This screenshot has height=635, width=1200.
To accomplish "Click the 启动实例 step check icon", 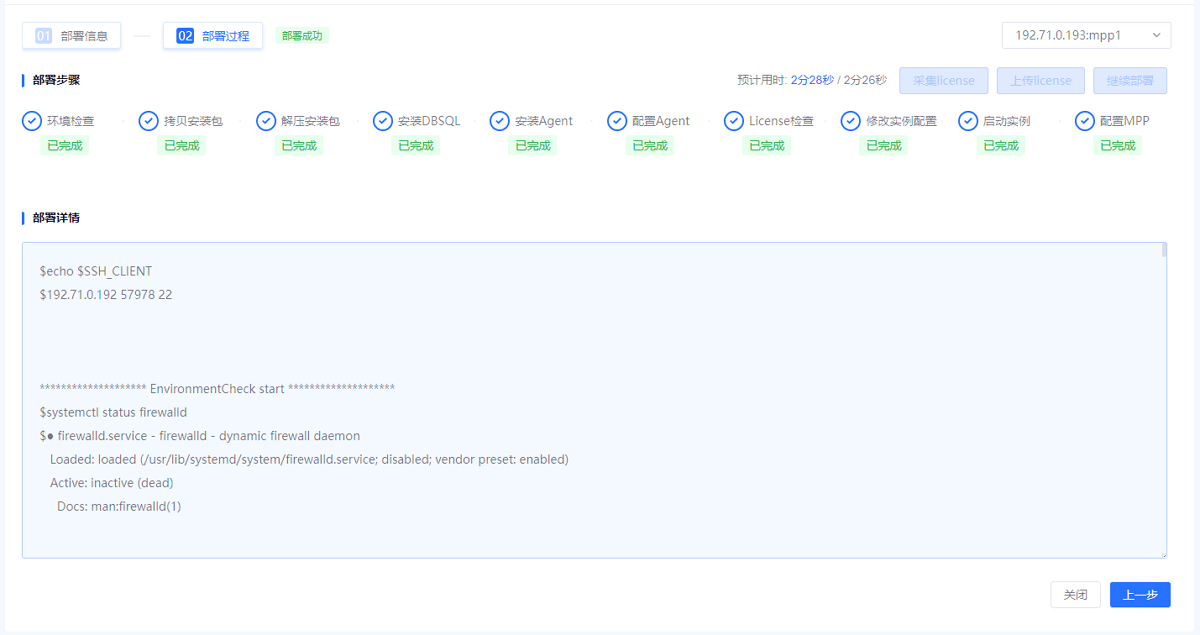I will coord(968,121).
